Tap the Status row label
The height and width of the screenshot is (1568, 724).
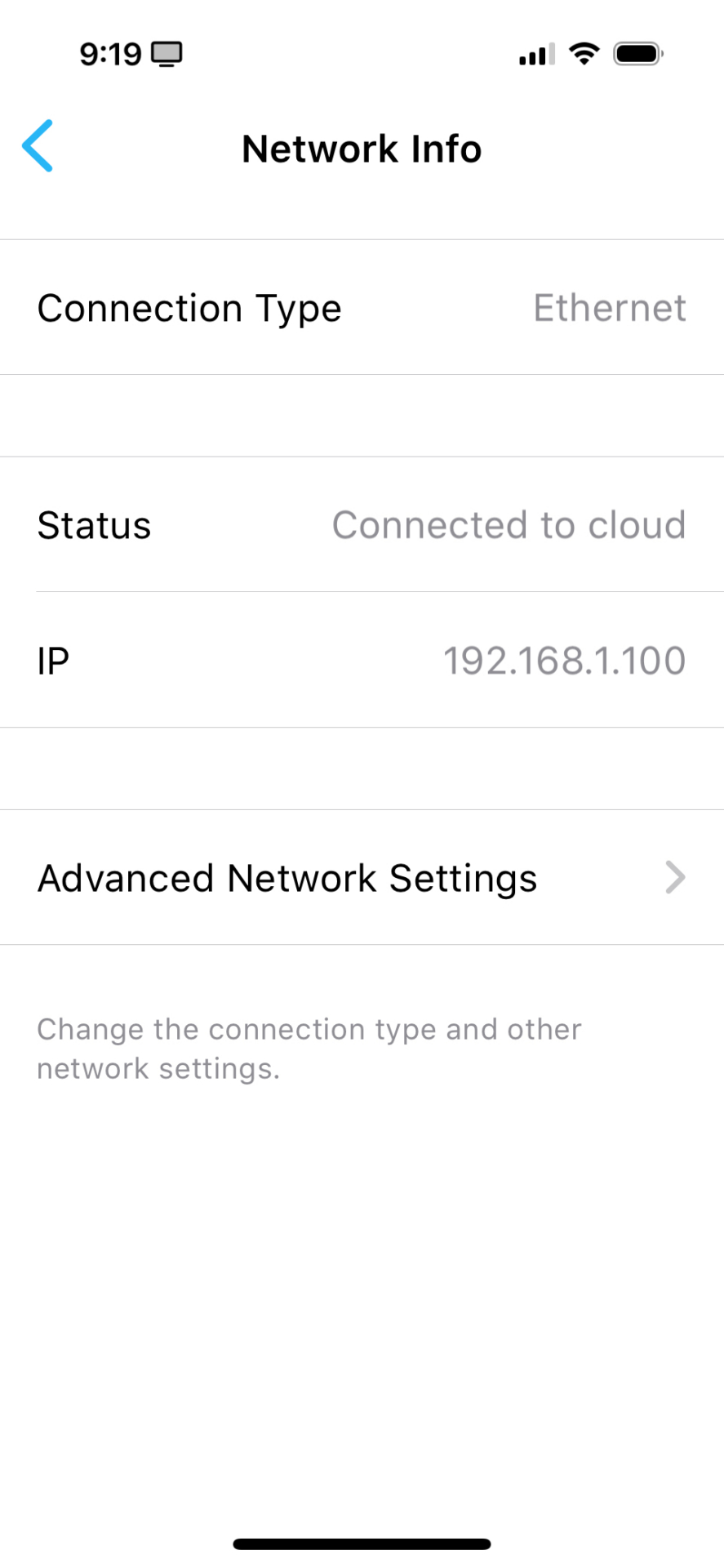pos(95,525)
